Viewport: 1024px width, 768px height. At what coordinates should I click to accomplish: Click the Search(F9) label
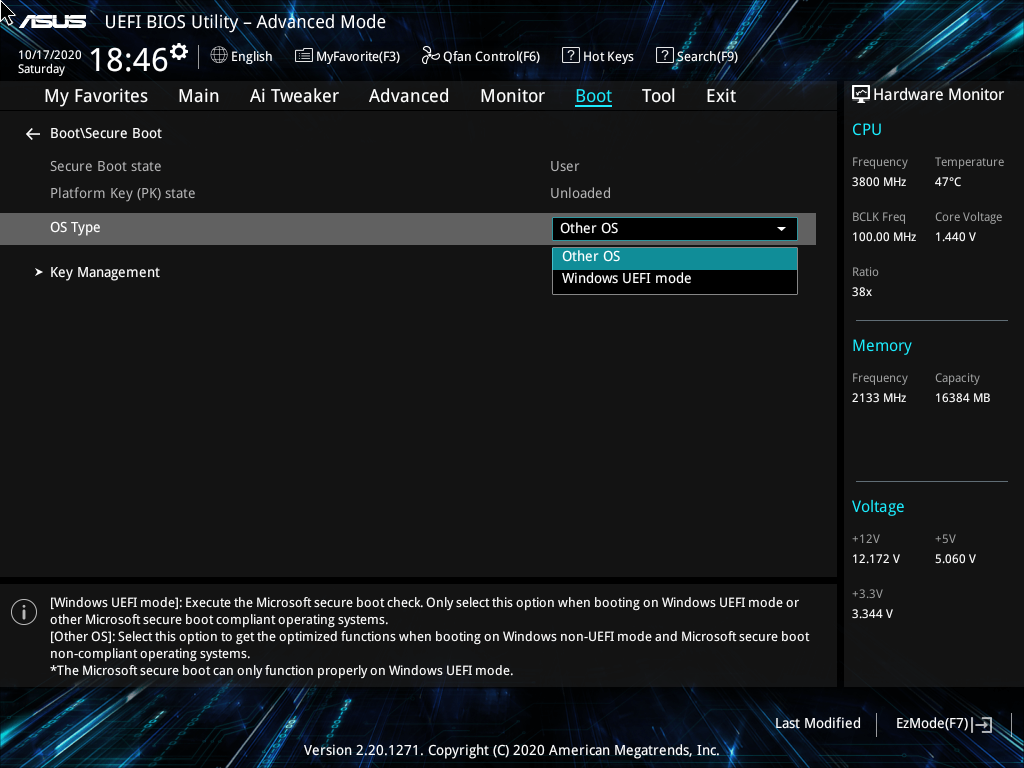pyautogui.click(x=707, y=56)
